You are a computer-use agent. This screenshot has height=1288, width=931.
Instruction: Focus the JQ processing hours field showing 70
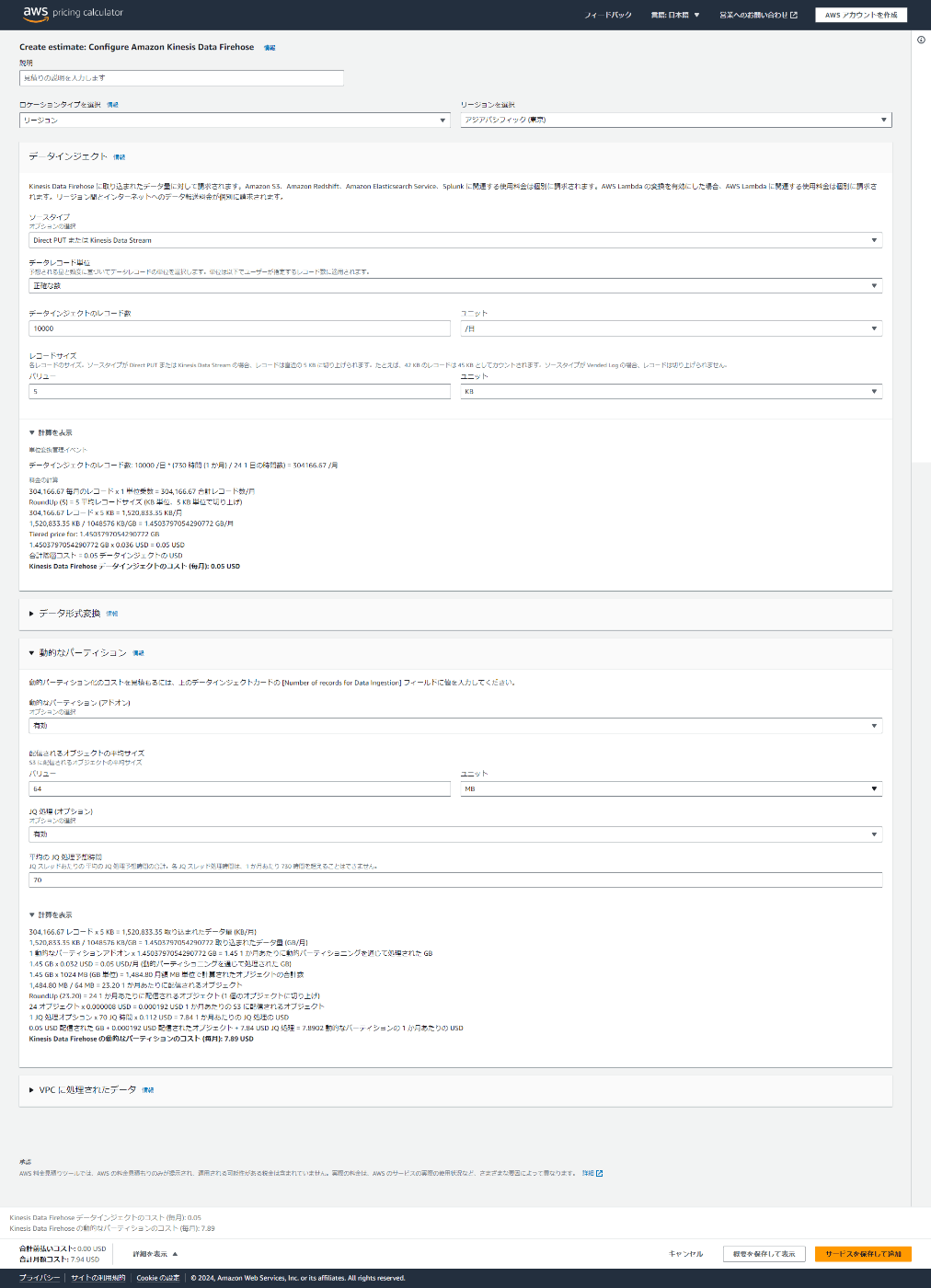click(x=455, y=880)
